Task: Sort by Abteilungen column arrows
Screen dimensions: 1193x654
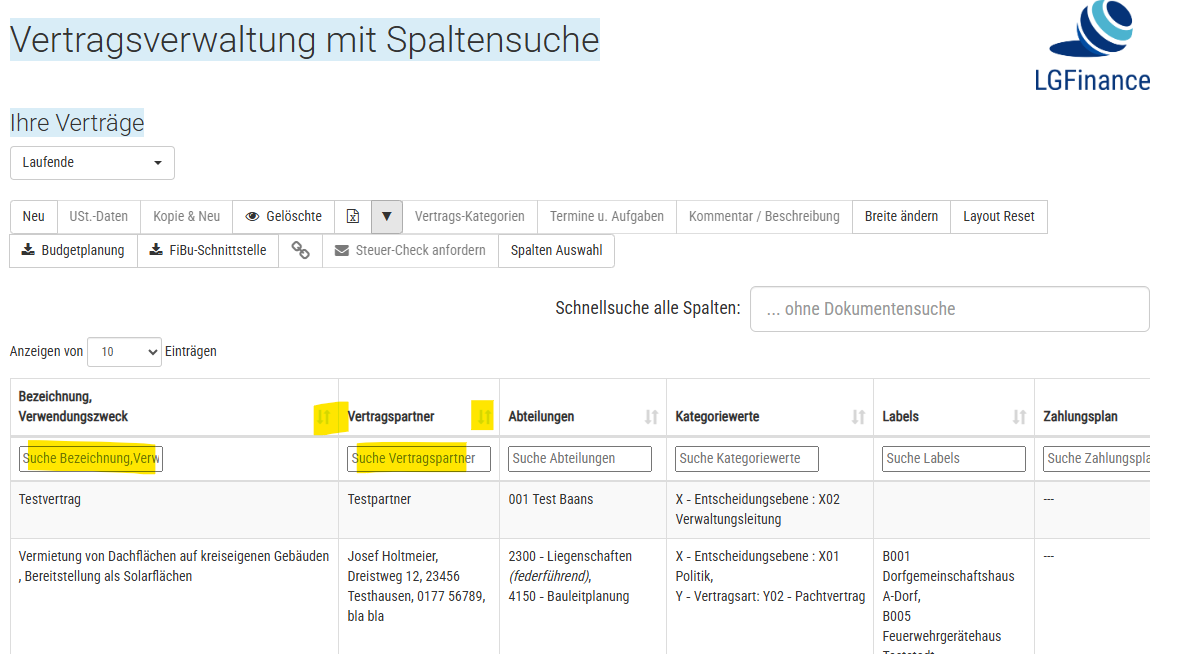Action: tap(651, 417)
